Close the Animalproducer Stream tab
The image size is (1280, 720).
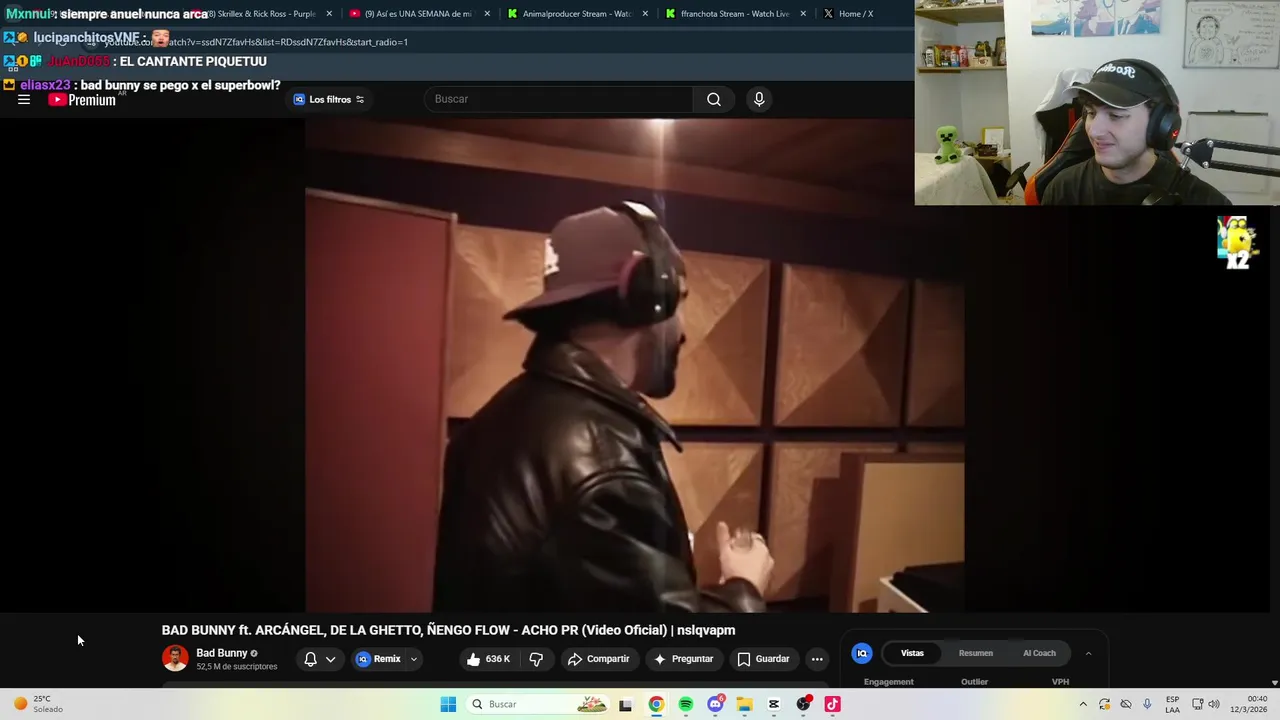(x=645, y=14)
